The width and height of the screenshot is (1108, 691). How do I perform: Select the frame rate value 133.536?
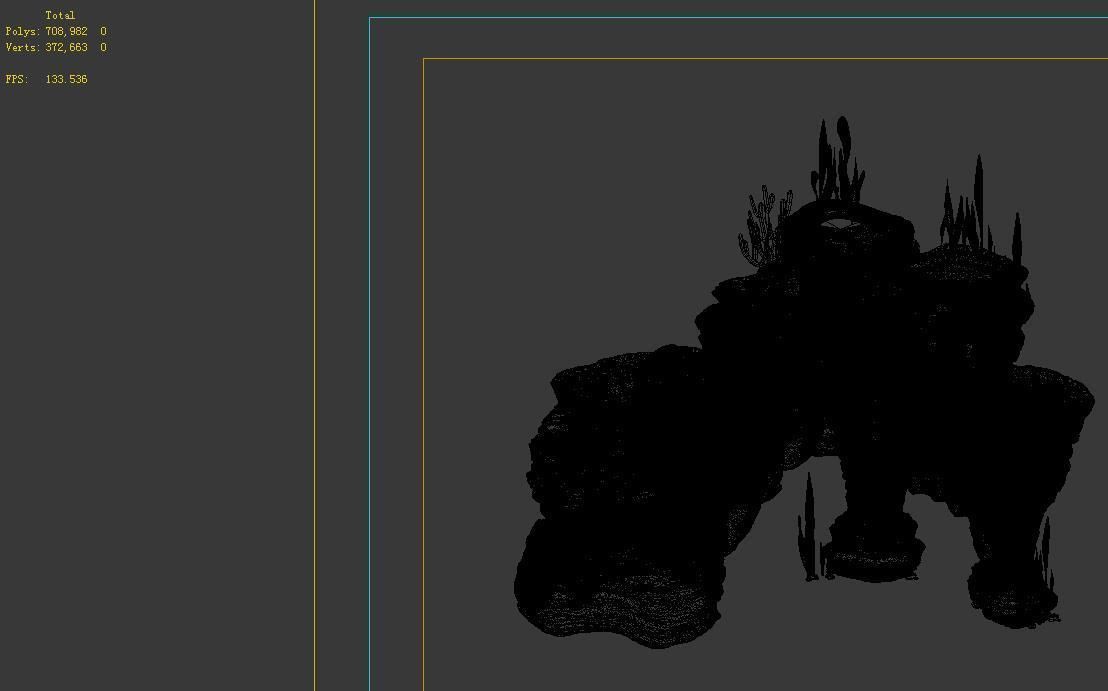[x=66, y=79]
